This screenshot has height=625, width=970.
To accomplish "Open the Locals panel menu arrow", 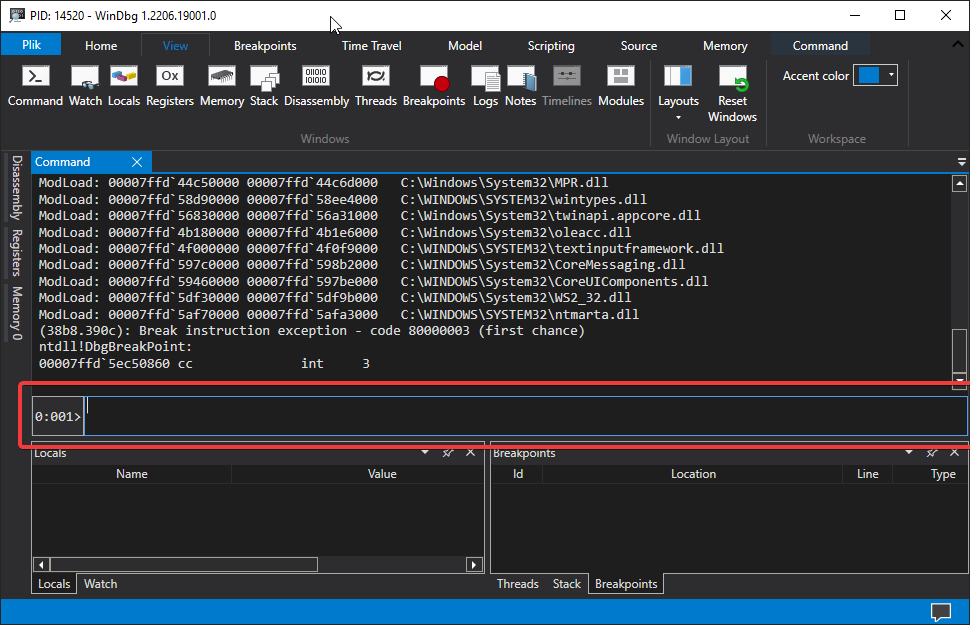I will [424, 452].
